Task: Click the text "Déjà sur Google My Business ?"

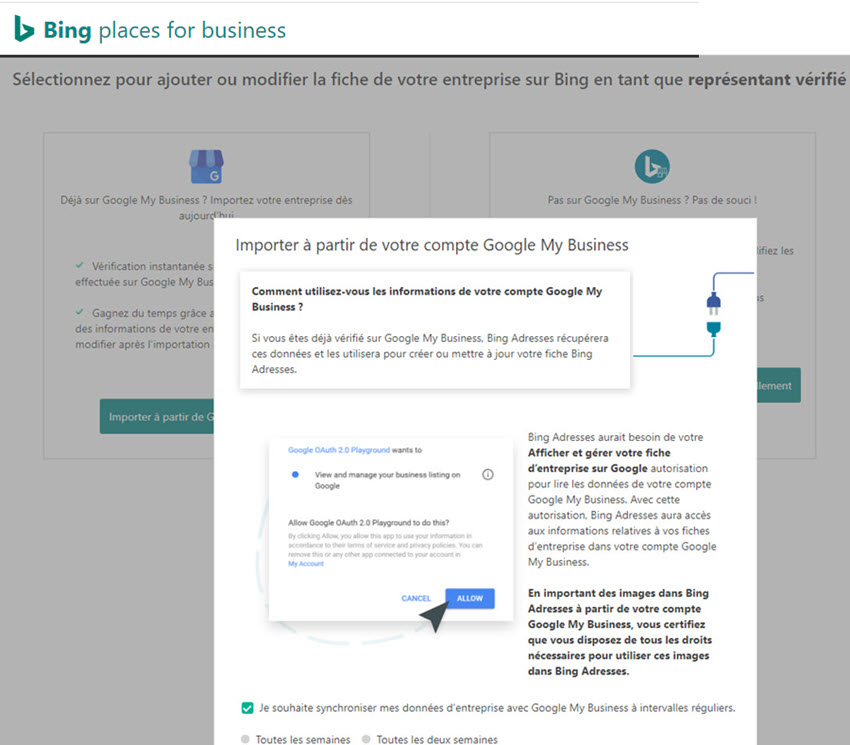Action: click(133, 200)
